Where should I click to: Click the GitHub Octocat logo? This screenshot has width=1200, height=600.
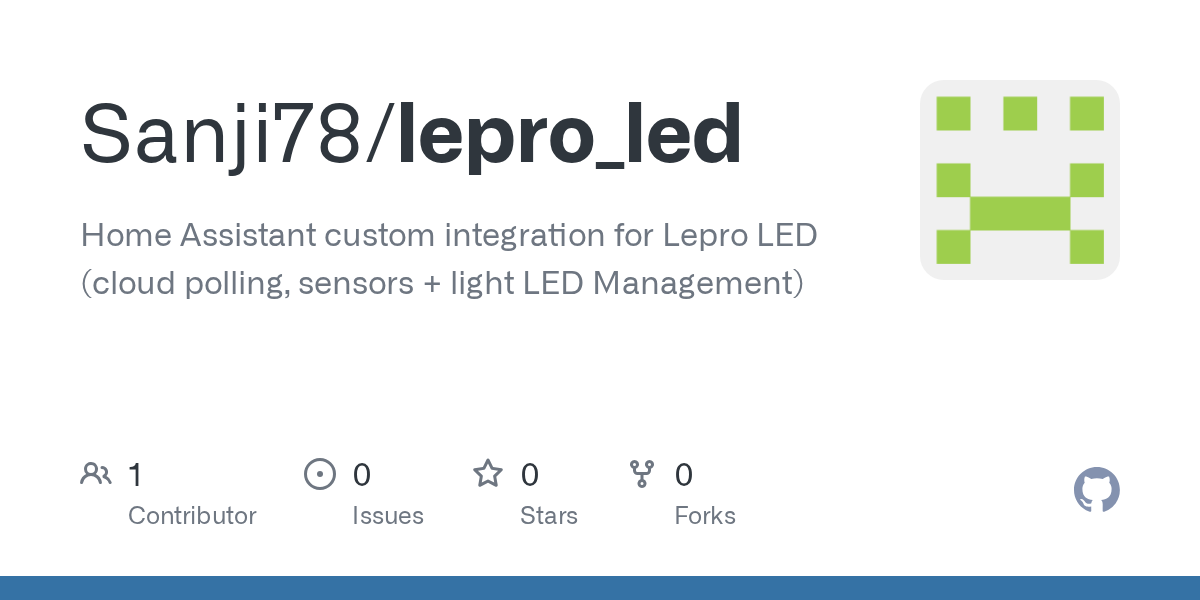tap(1096, 490)
